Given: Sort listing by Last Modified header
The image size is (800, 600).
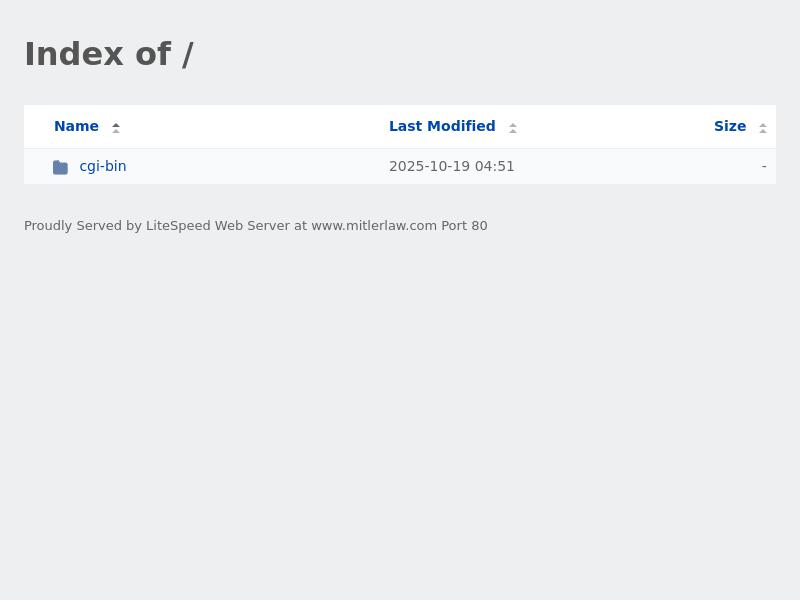Looking at the screenshot, I should (442, 126).
